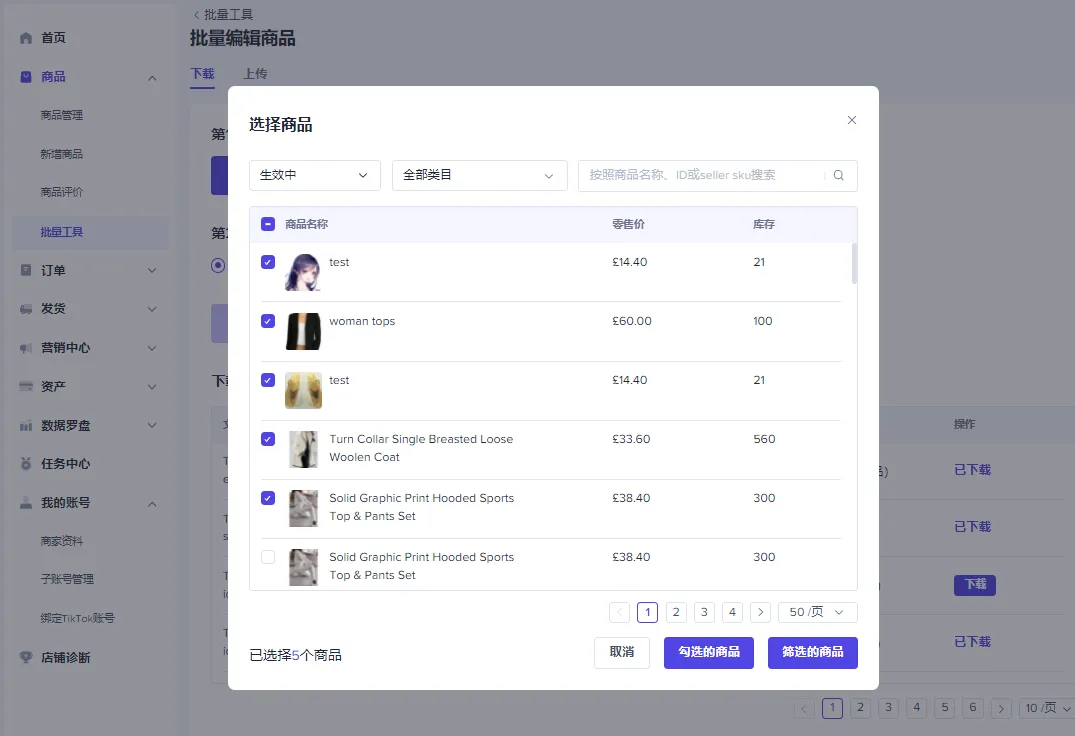This screenshot has width=1075, height=736.
Task: Open the 全部类目 category dropdown
Action: pyautogui.click(x=479, y=175)
